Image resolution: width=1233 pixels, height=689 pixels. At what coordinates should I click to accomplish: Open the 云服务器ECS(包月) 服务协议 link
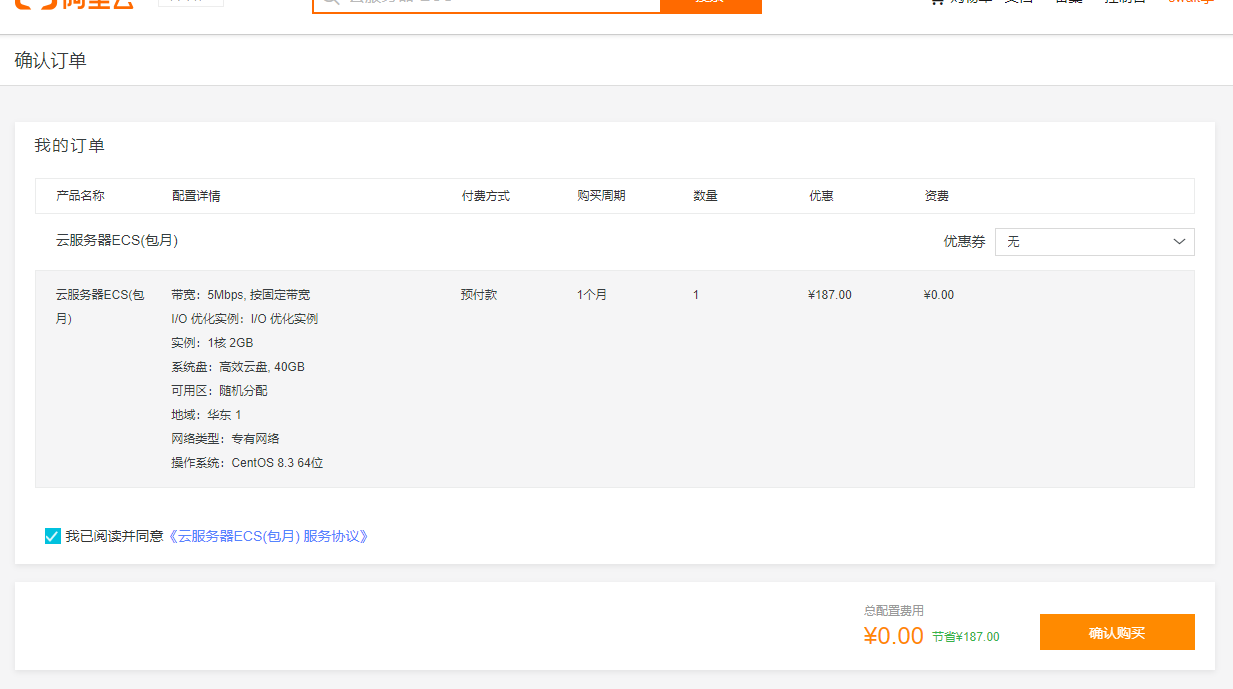coord(268,536)
